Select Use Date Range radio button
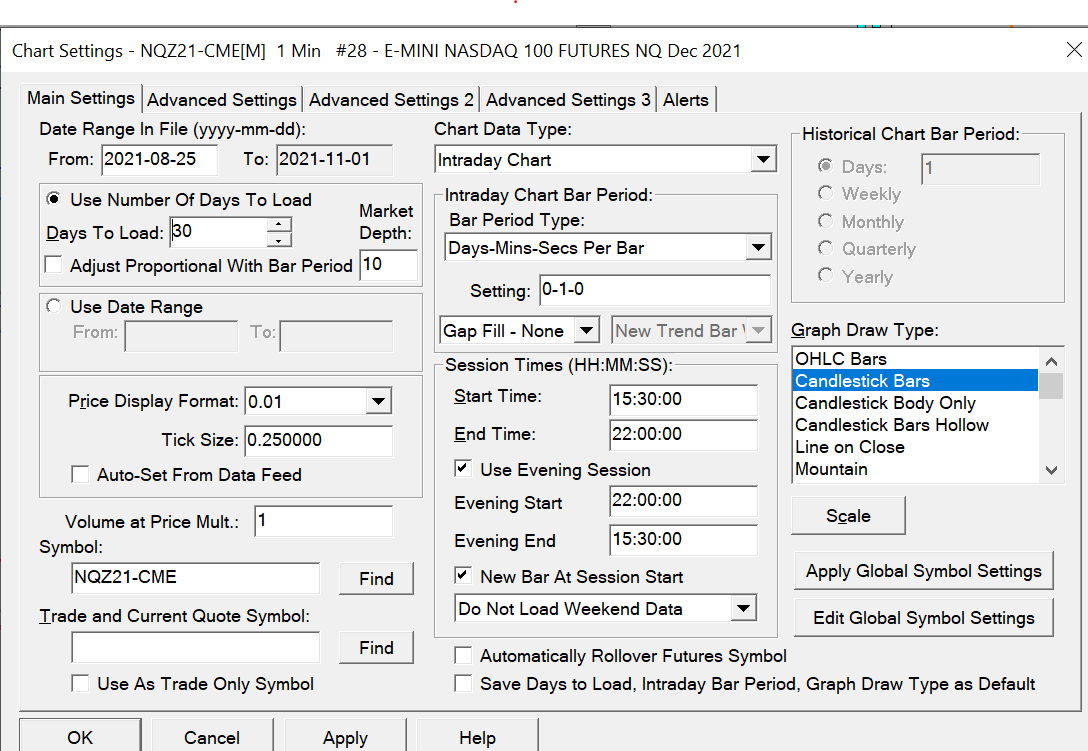The image size is (1088, 751). click(53, 306)
